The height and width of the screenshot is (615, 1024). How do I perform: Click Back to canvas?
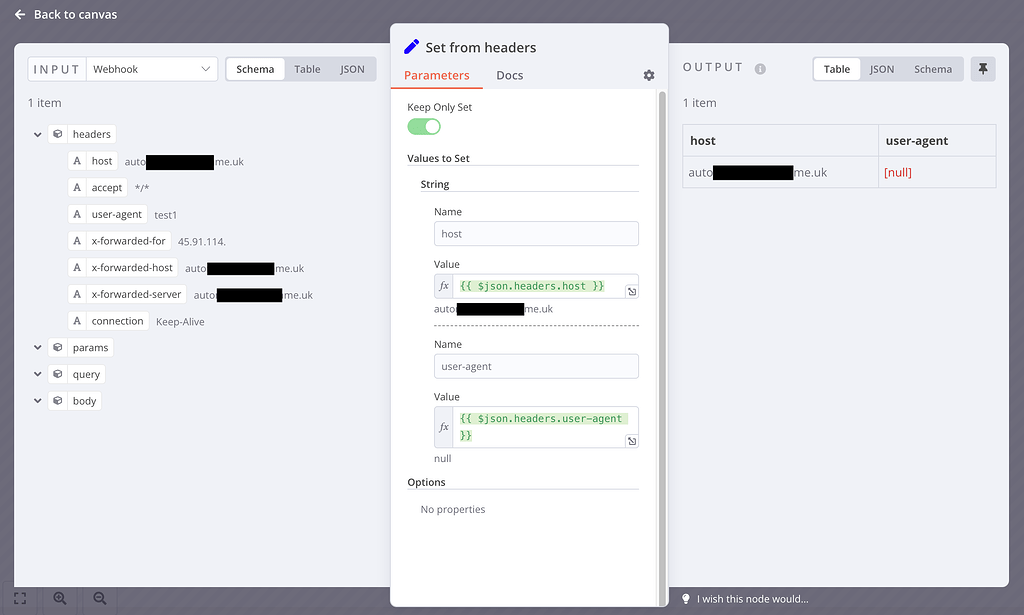click(65, 14)
